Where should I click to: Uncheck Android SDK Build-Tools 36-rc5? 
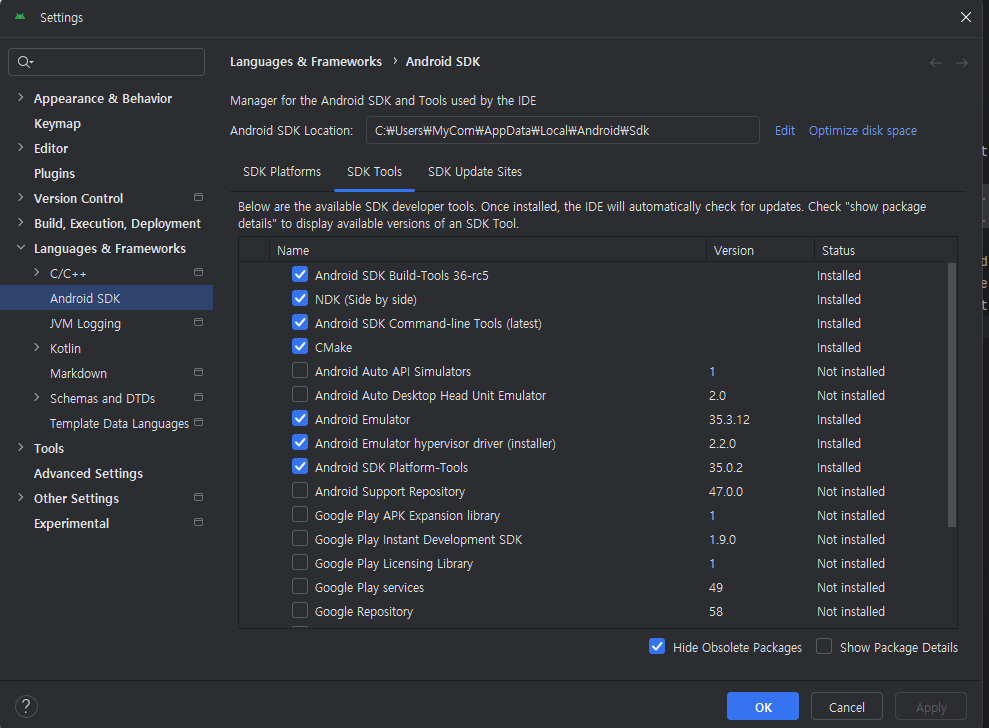(x=300, y=274)
